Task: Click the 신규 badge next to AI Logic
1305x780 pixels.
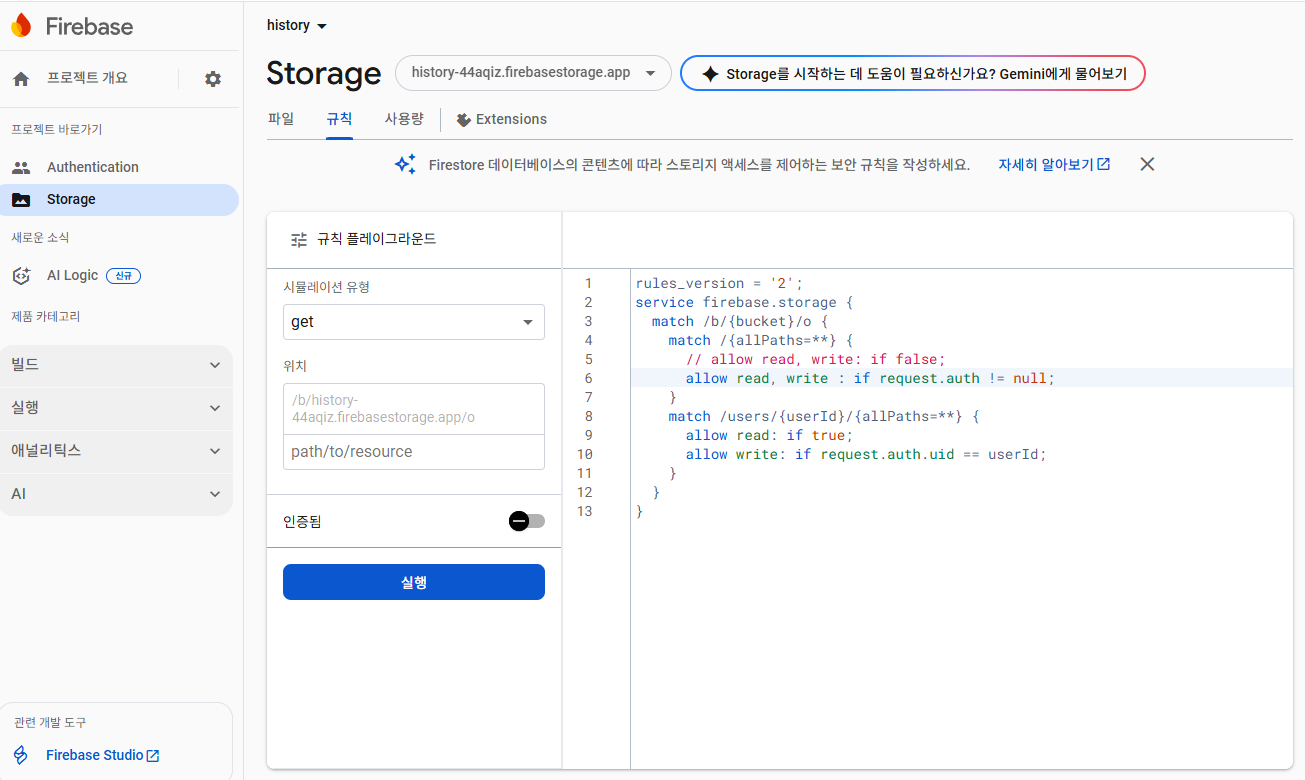Action: point(123,276)
